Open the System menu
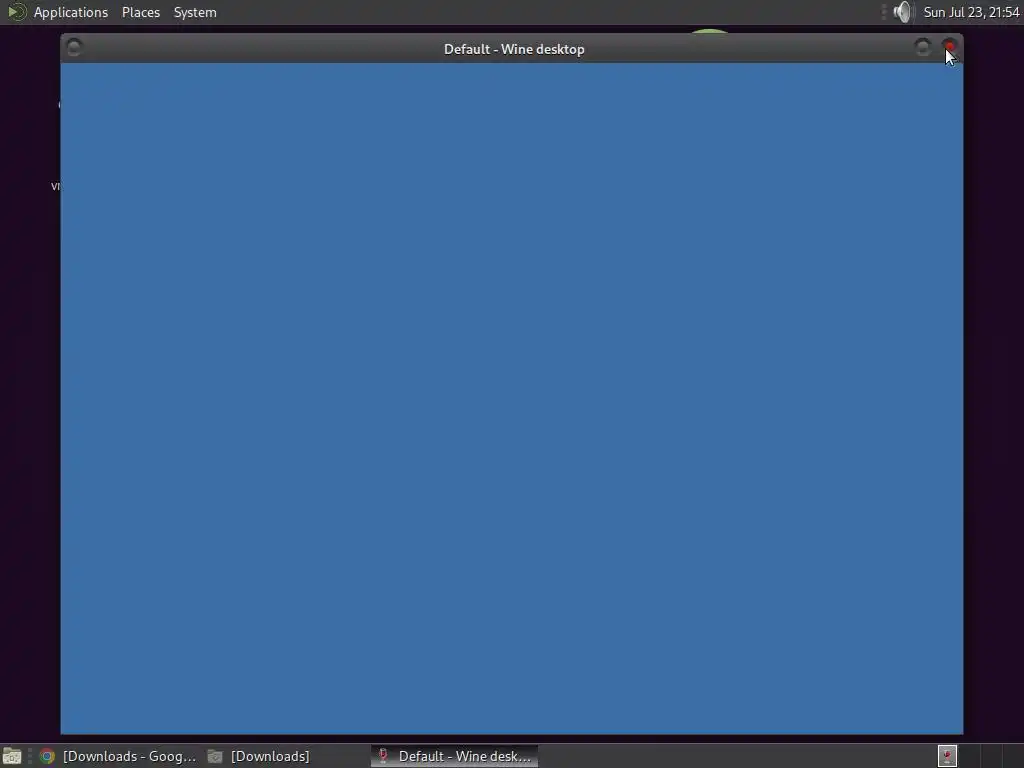This screenshot has height=768, width=1024. [195, 12]
